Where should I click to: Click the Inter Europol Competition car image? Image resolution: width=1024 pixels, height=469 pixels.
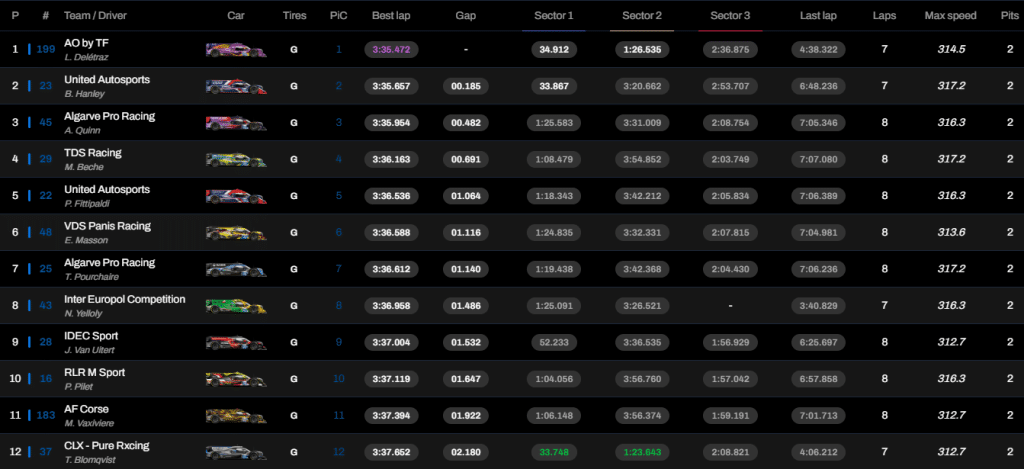point(236,306)
